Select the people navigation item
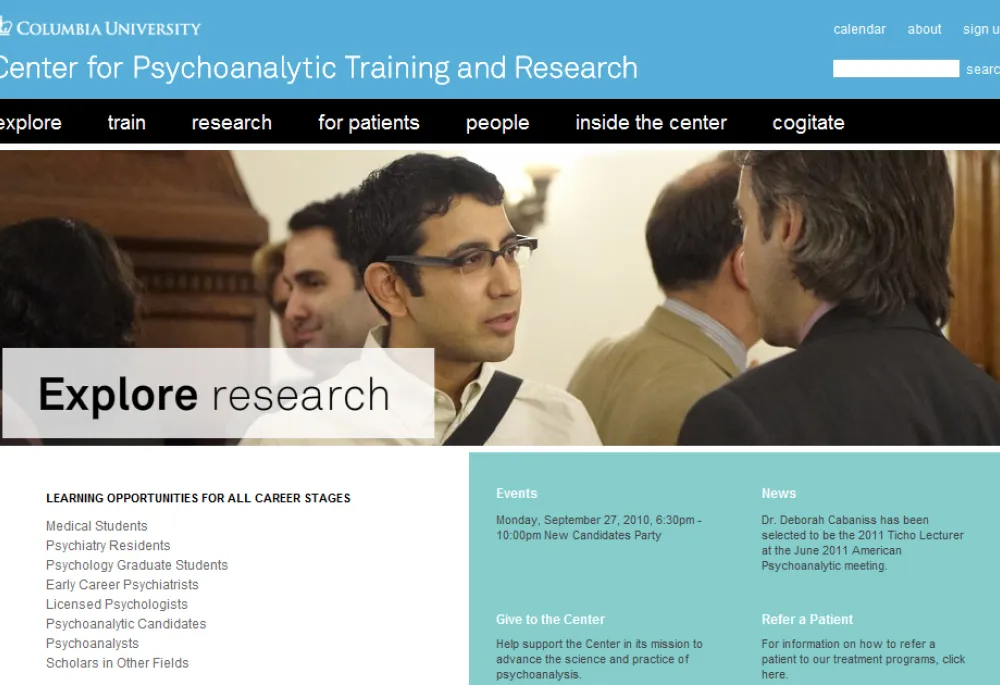The image size is (1000, 685). click(497, 122)
